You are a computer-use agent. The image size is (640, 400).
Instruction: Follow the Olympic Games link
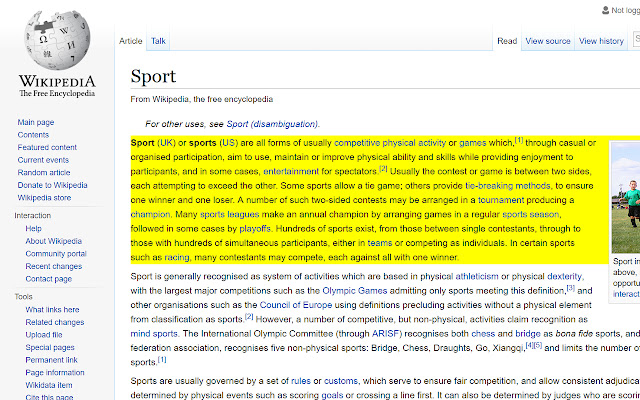[354, 291]
